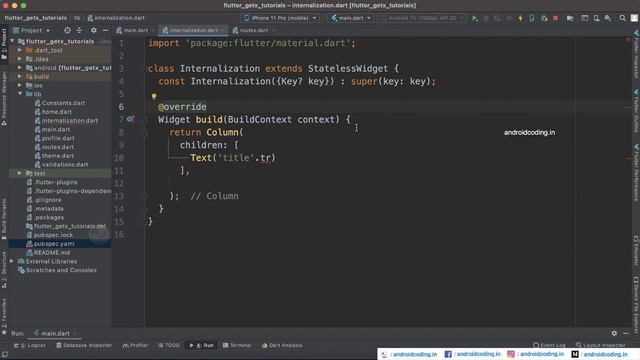Minimize the Run tool window

(x=626, y=333)
